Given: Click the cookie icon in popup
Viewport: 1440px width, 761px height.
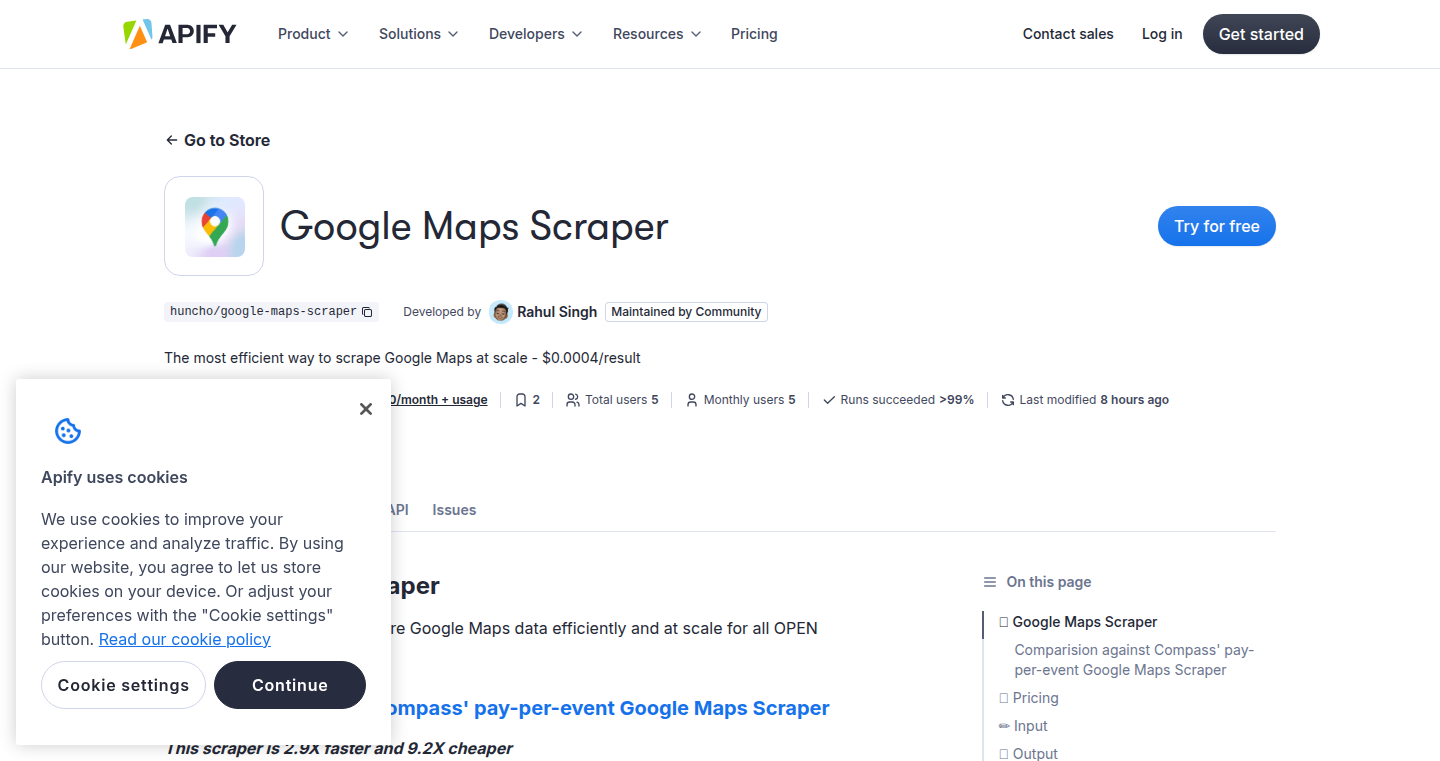Looking at the screenshot, I should pyautogui.click(x=68, y=431).
